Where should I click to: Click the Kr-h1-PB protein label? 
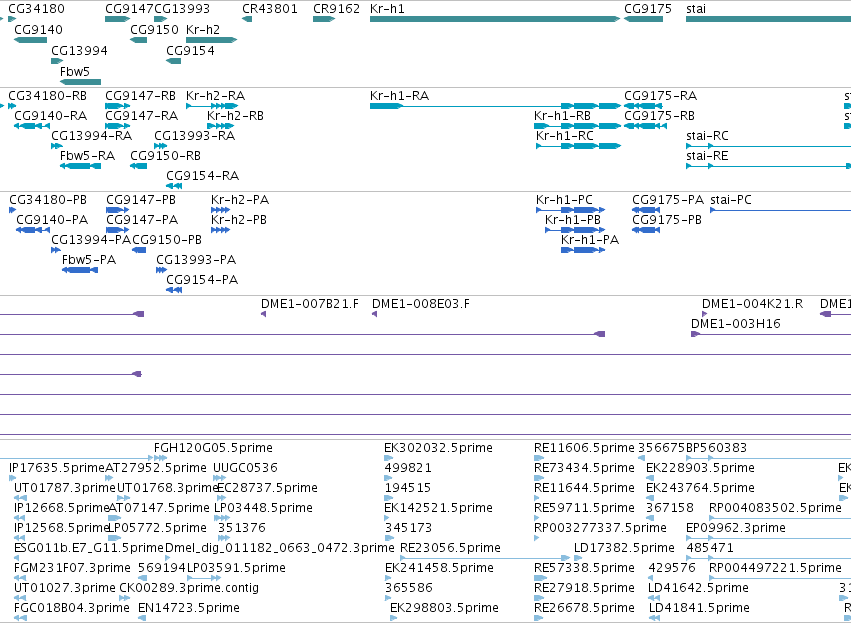tap(573, 220)
